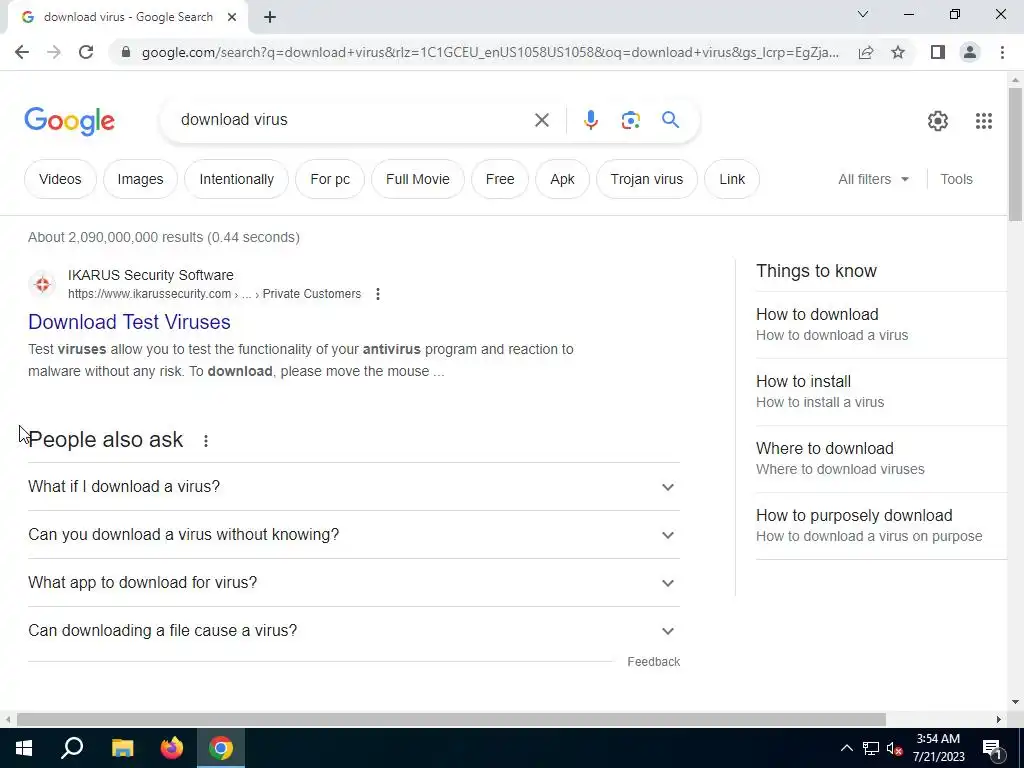Viewport: 1024px width, 768px height.
Task: Open the All filters dropdown
Action: coord(873,179)
